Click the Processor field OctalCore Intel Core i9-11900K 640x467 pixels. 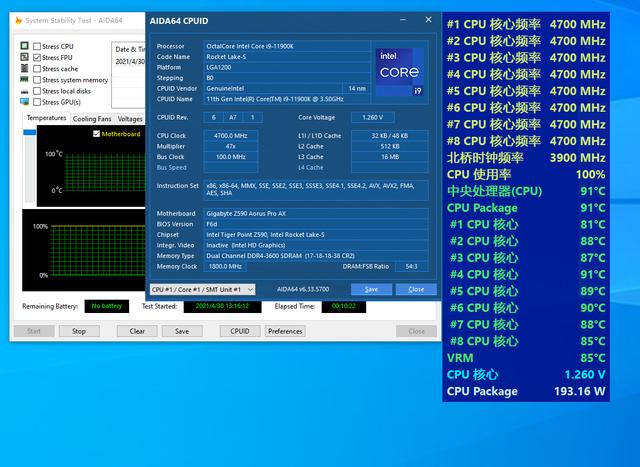click(287, 46)
